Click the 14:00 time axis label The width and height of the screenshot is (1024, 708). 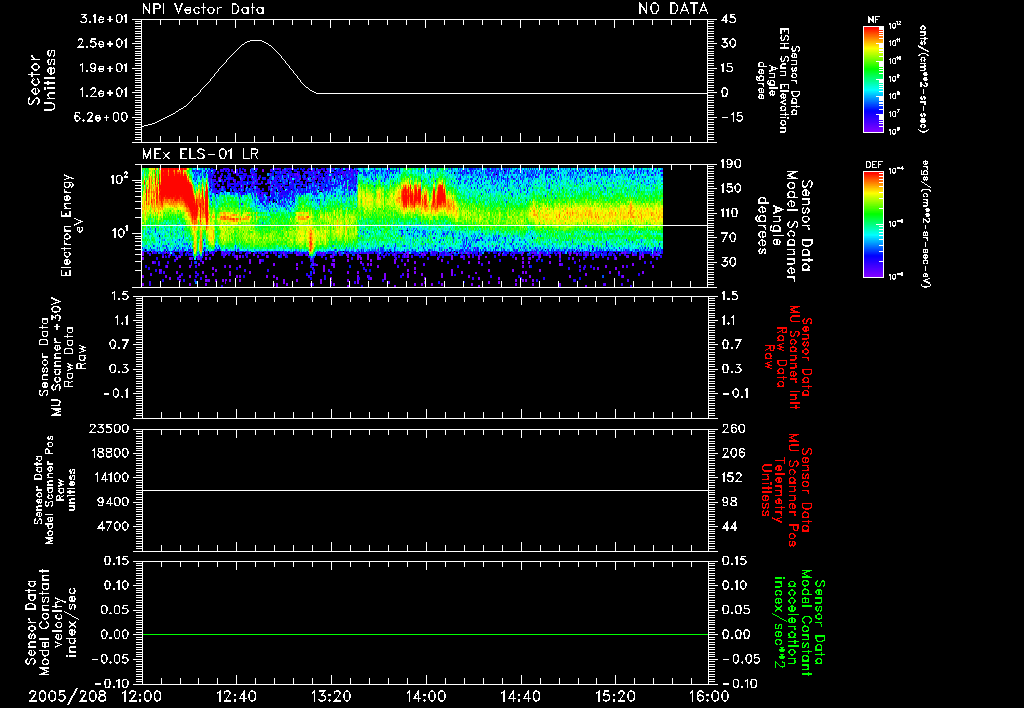pos(426,696)
